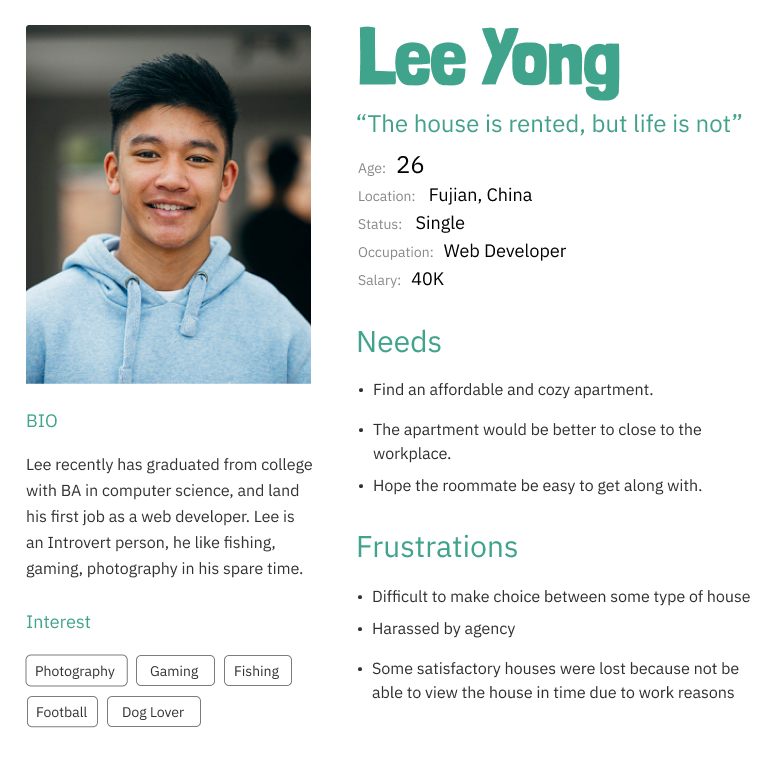Image resolution: width=773 pixels, height=768 pixels.
Task: Click the Photography interest tag
Action: click(76, 671)
